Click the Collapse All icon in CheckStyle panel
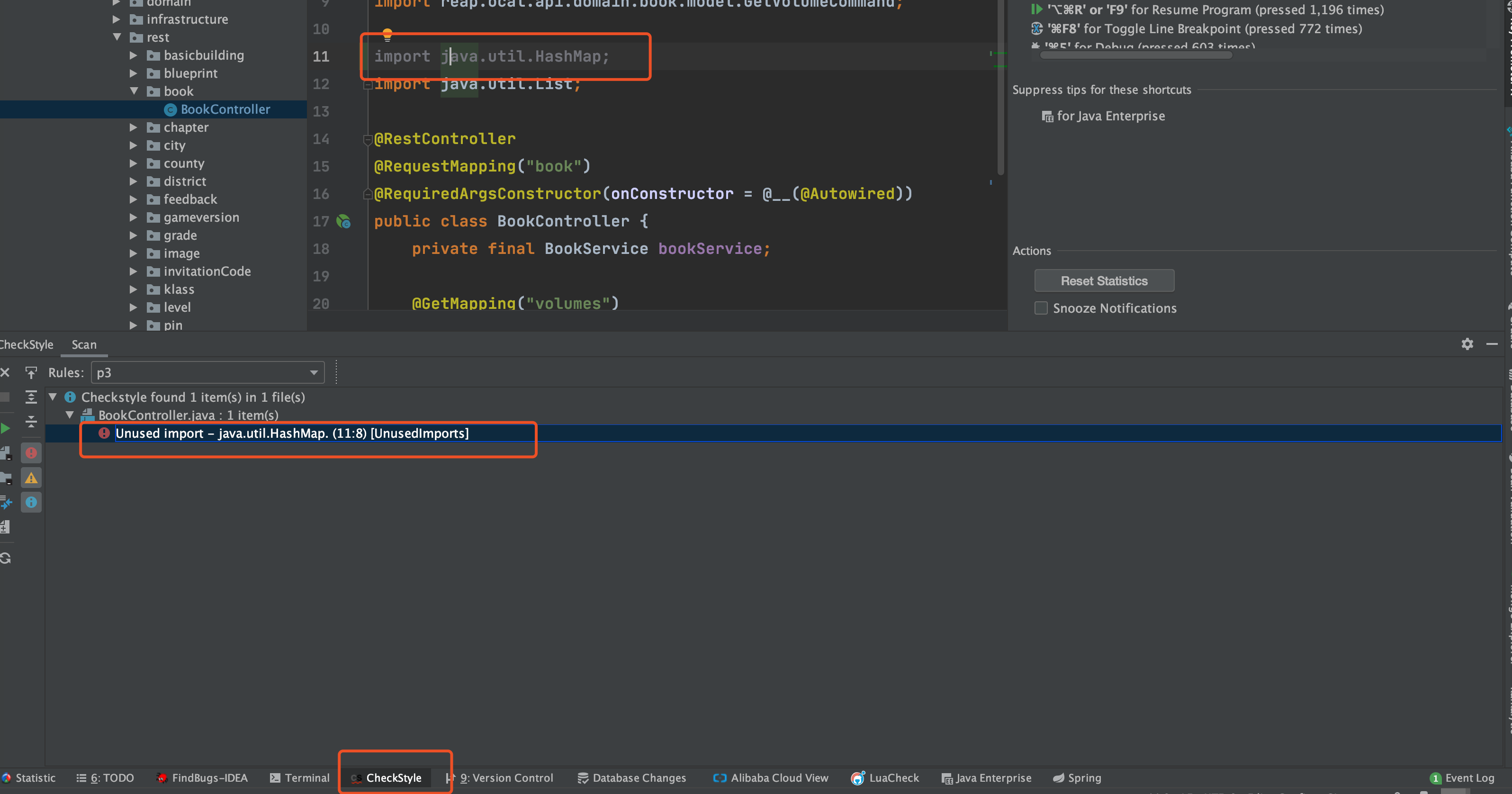 (x=31, y=421)
